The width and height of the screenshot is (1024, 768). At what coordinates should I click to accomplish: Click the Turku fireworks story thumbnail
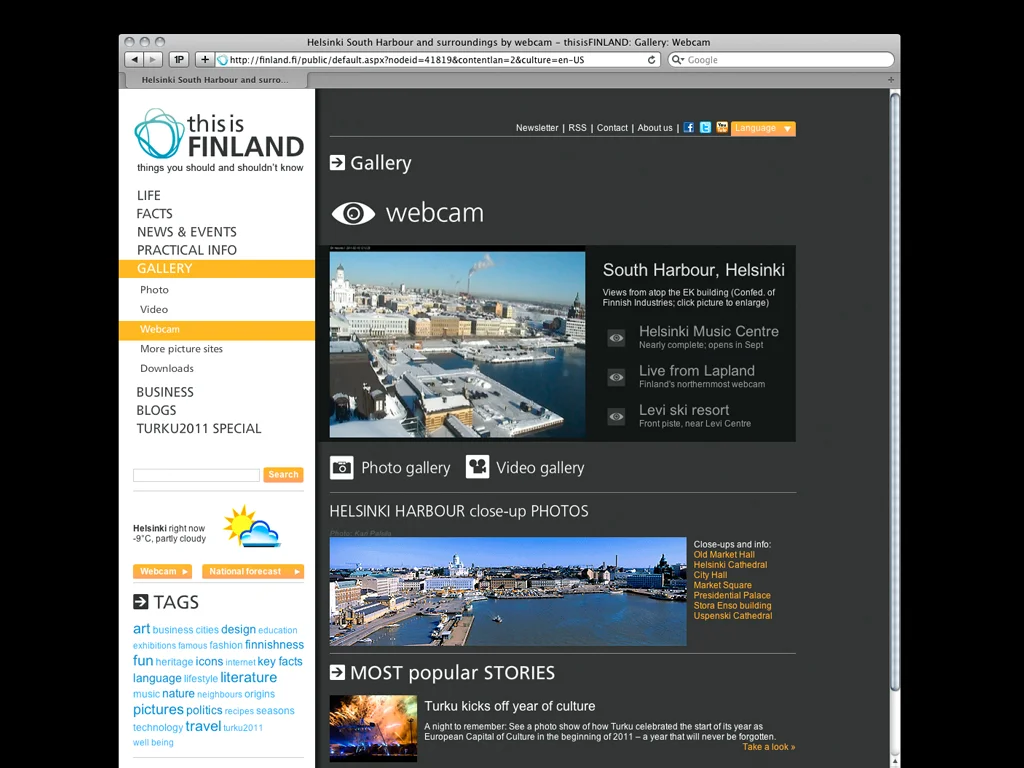click(373, 728)
